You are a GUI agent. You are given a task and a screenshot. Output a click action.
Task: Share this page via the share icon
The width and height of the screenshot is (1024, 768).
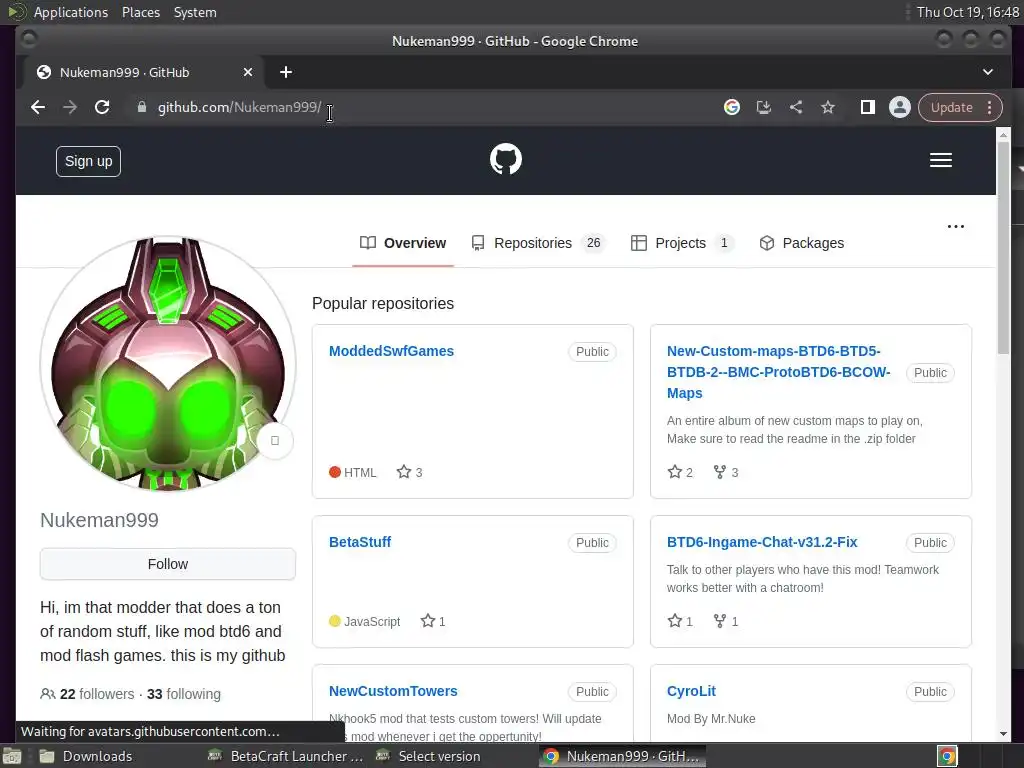click(x=795, y=107)
